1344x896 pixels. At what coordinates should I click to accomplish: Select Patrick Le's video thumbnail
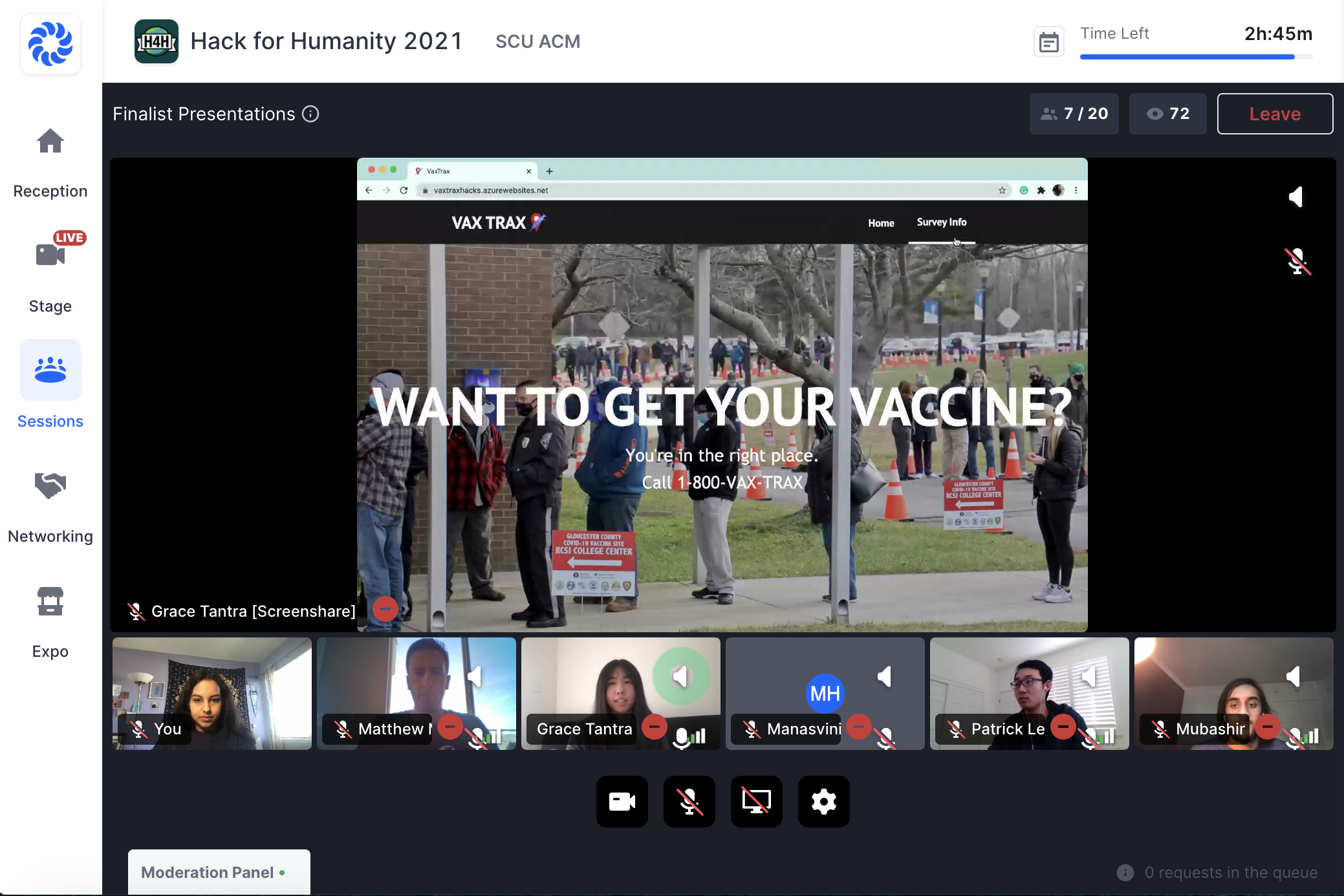pyautogui.click(x=1029, y=694)
